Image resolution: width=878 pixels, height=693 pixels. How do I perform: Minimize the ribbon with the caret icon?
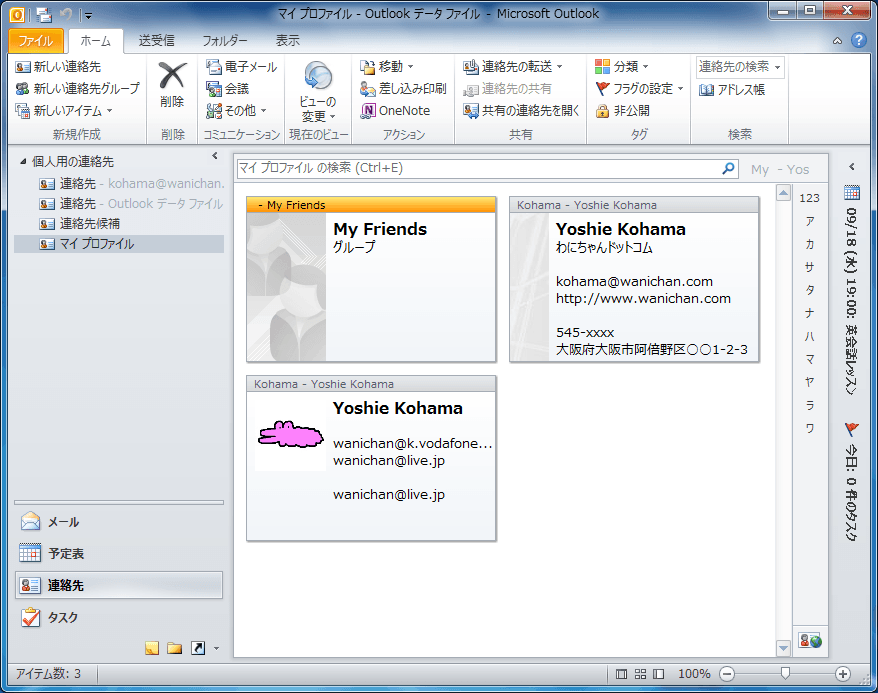[x=837, y=41]
